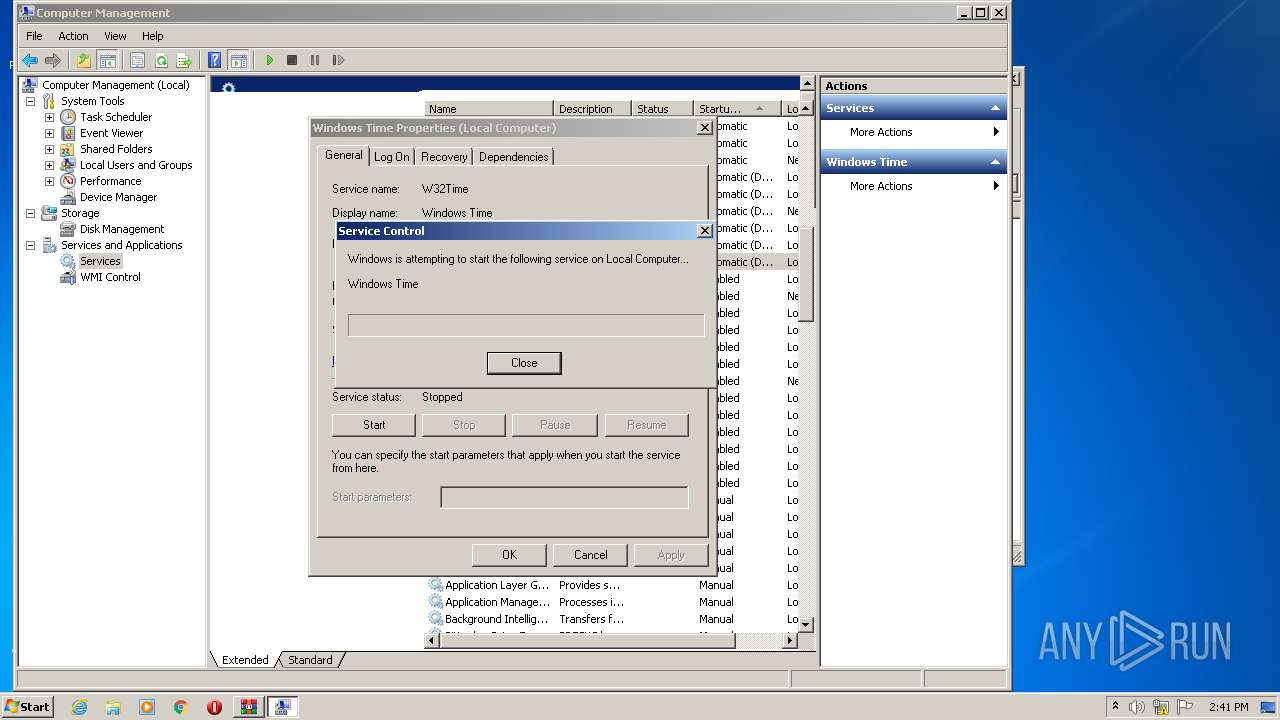This screenshot has height=720, width=1280.
Task: Select Disk Management in the tree
Action: (122, 229)
